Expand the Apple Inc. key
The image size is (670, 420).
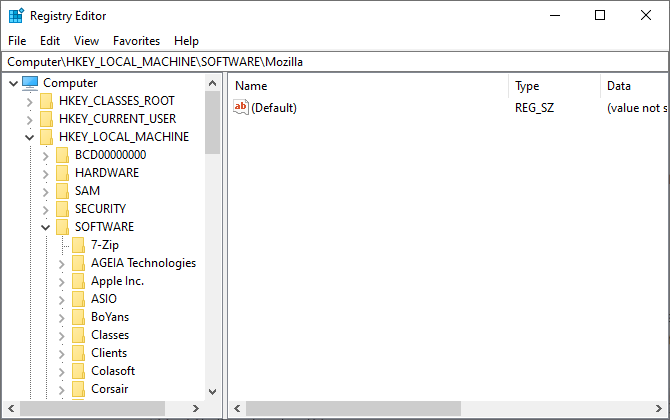pos(61,281)
